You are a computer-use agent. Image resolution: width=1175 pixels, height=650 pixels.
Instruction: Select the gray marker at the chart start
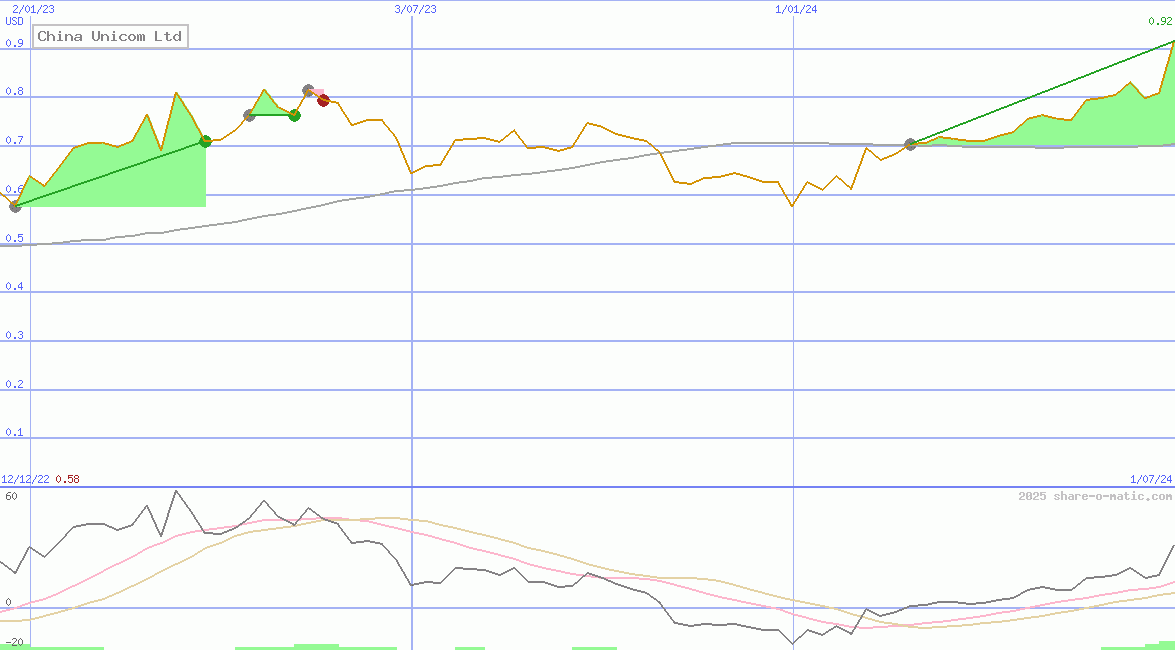point(14,208)
